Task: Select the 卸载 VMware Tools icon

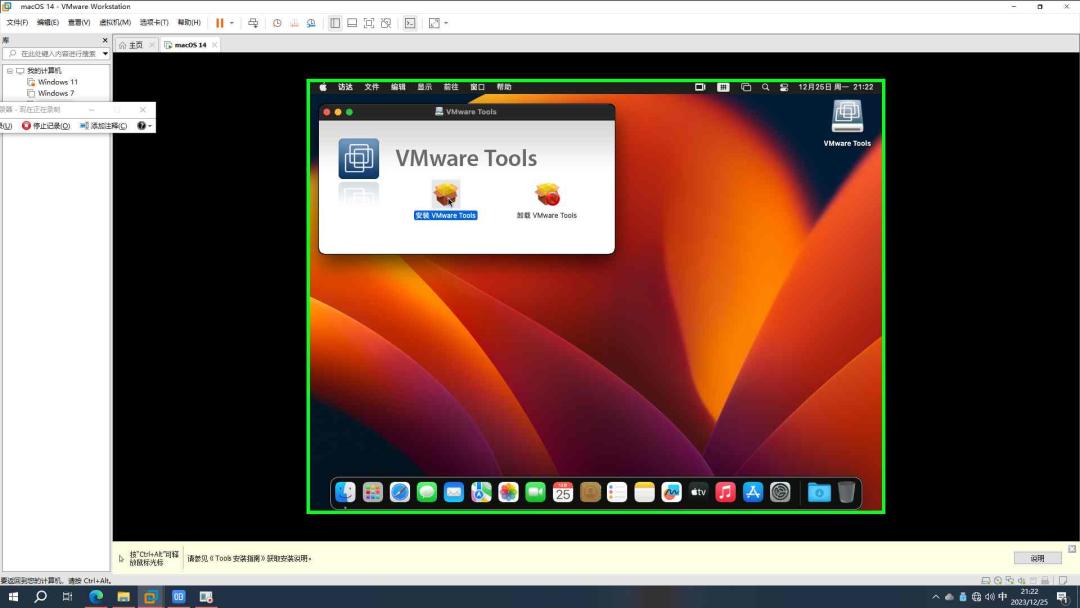Action: 546,195
